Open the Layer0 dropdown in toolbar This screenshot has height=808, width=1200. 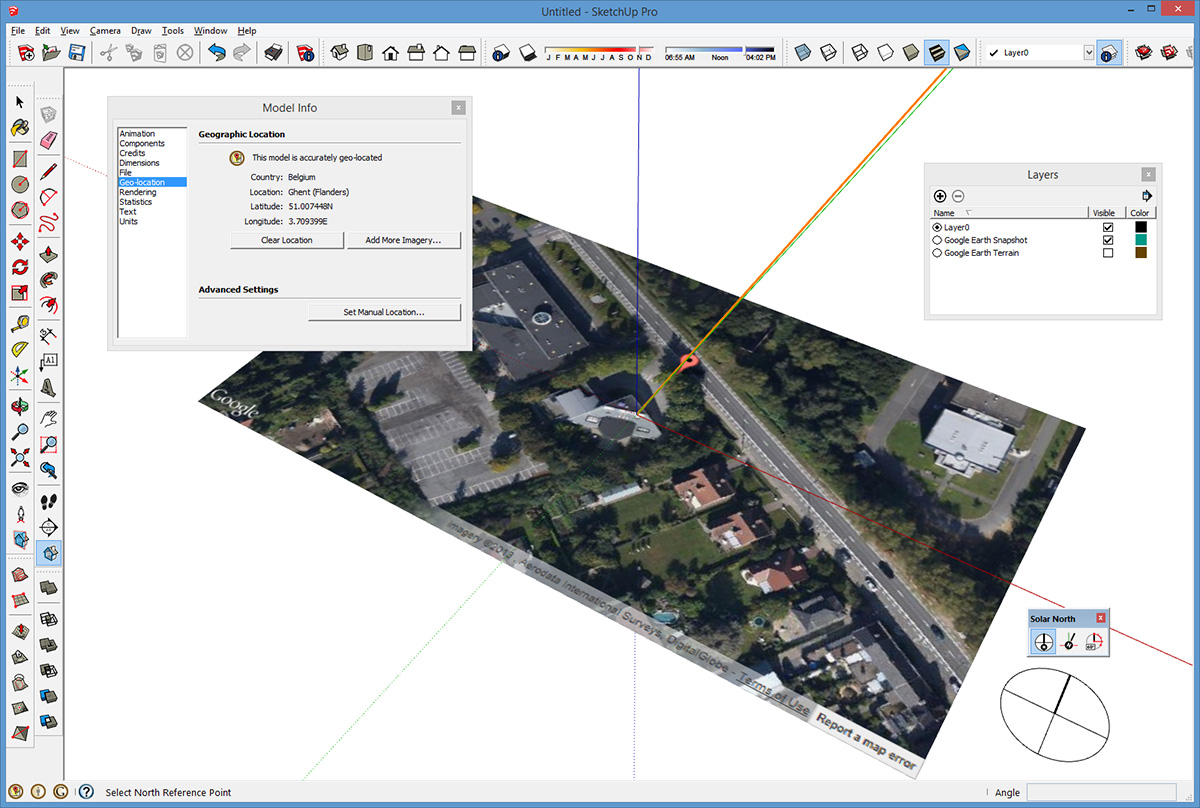pos(1089,52)
